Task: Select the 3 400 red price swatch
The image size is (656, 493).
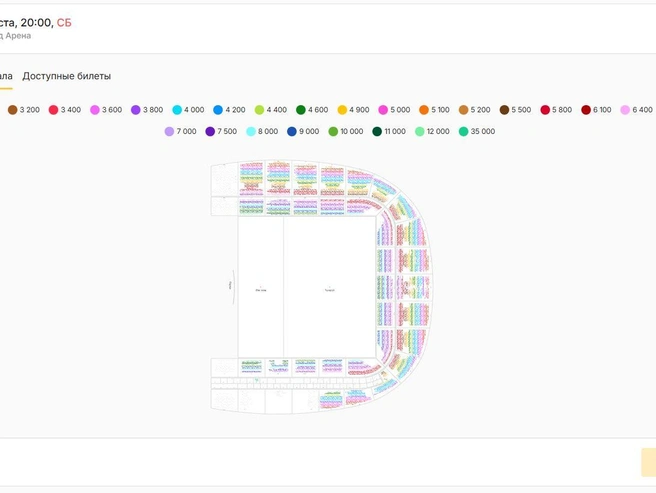Action: [53, 110]
